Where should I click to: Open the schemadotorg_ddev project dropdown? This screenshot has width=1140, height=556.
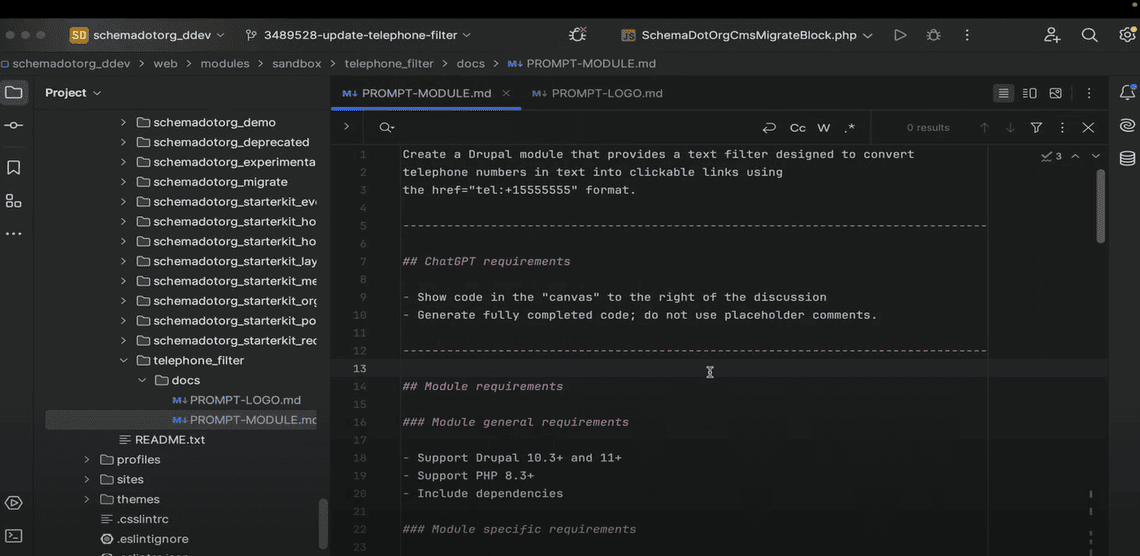148,35
